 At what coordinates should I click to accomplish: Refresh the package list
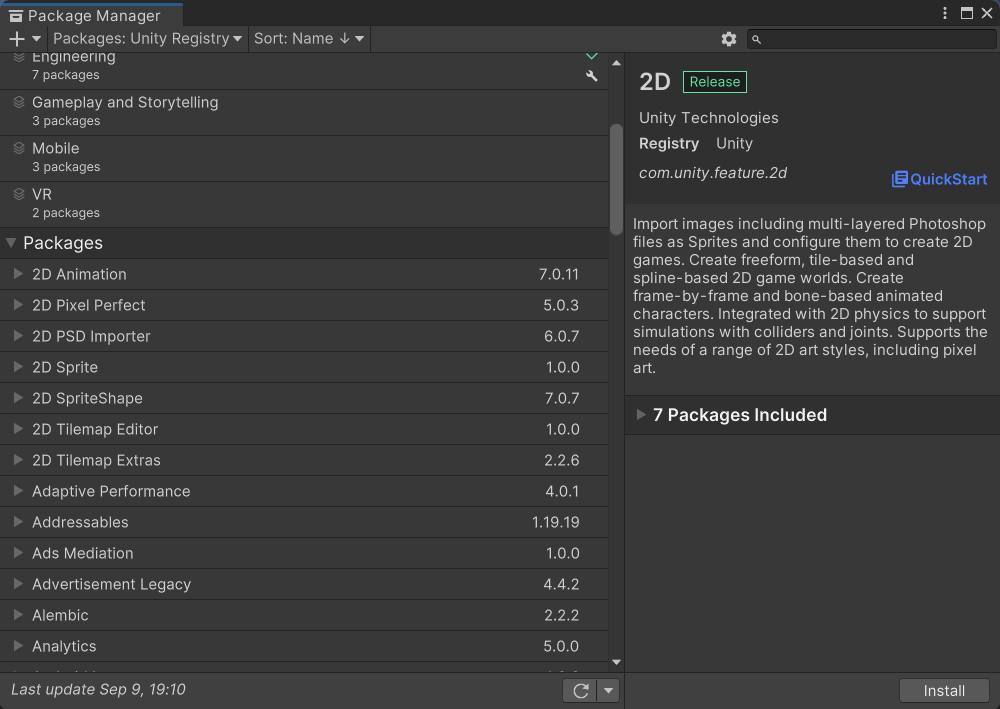pyautogui.click(x=581, y=690)
